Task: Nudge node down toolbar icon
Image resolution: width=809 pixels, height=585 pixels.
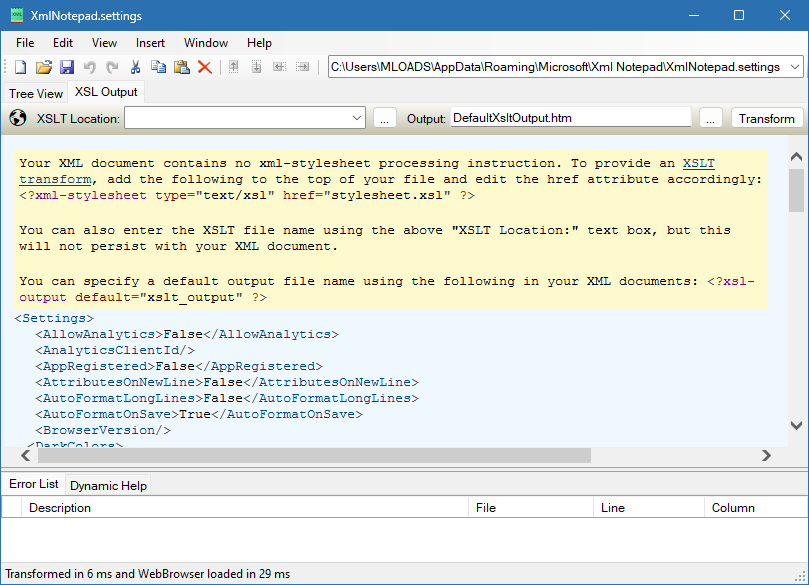Action: point(256,67)
